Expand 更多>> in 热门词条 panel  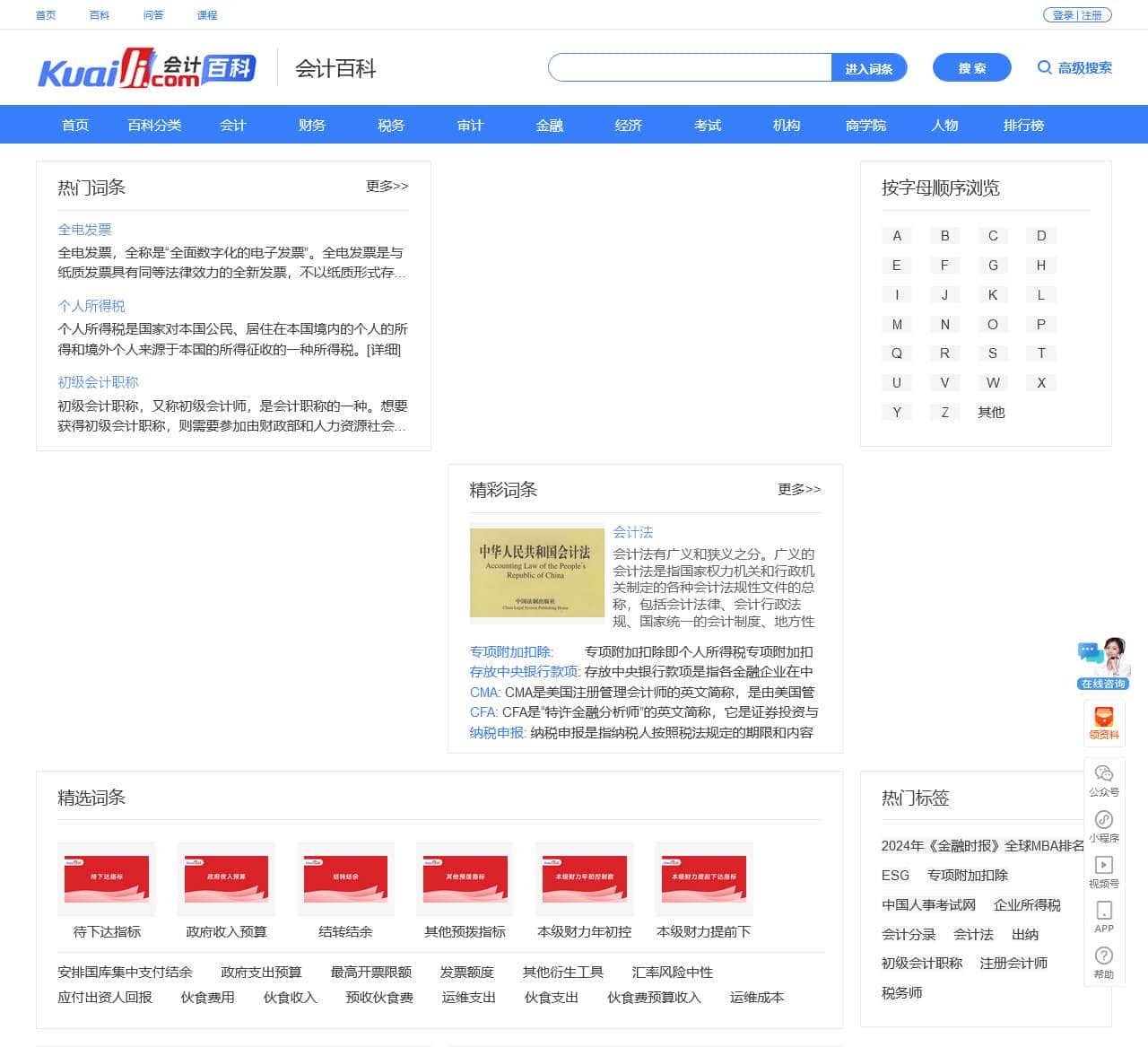tap(387, 186)
